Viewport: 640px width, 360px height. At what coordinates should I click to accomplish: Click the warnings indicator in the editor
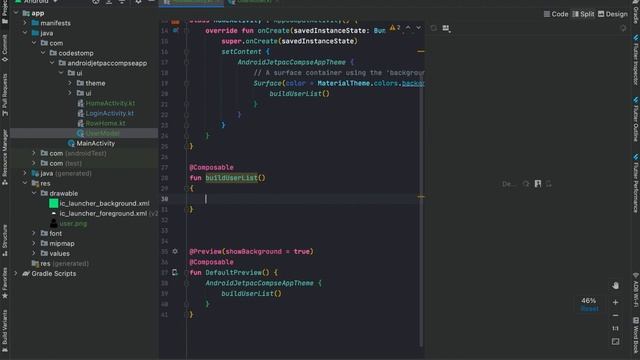point(395,28)
